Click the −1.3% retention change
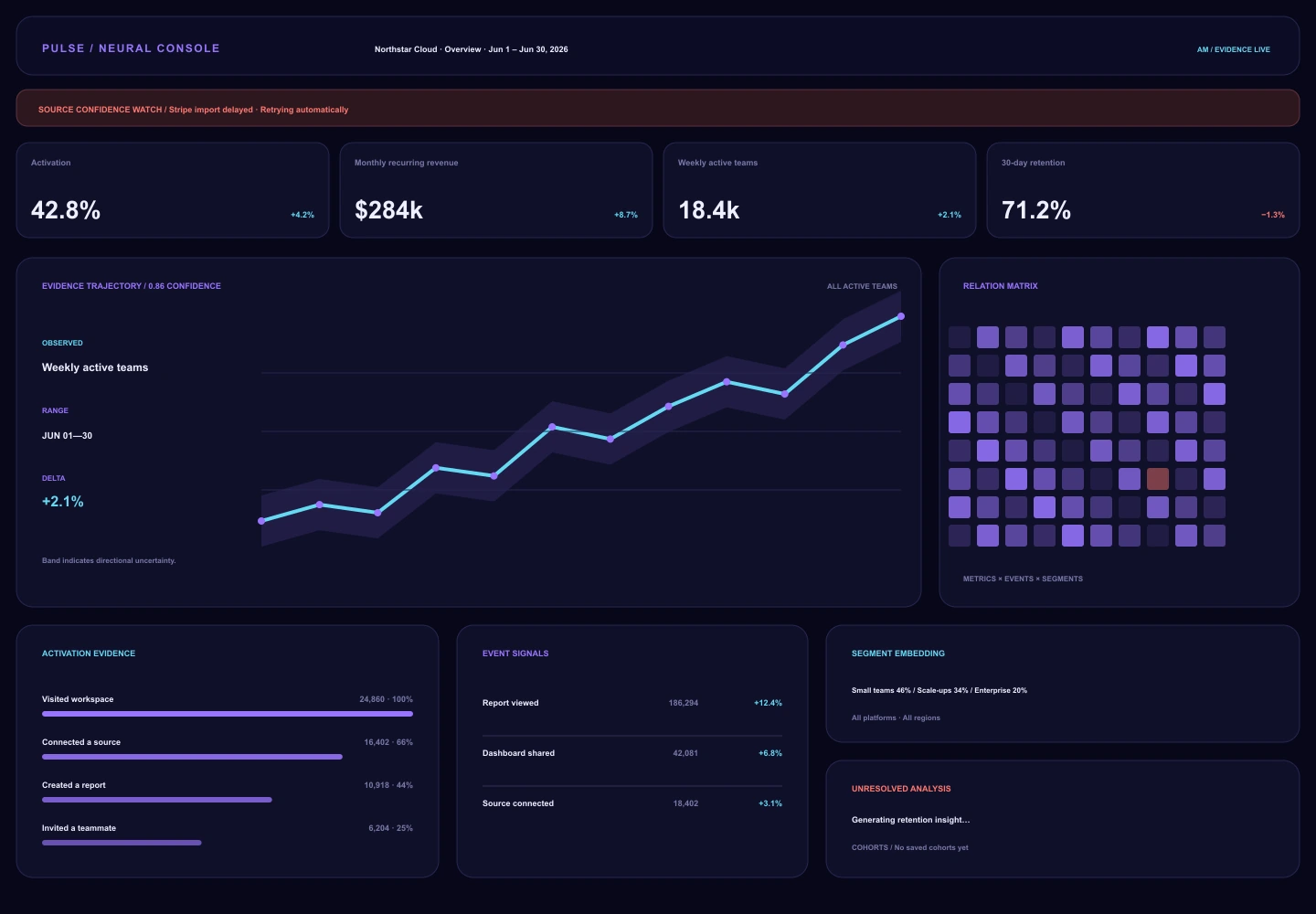Screen dimensions: 1316x914 pyautogui.click(x=1273, y=215)
